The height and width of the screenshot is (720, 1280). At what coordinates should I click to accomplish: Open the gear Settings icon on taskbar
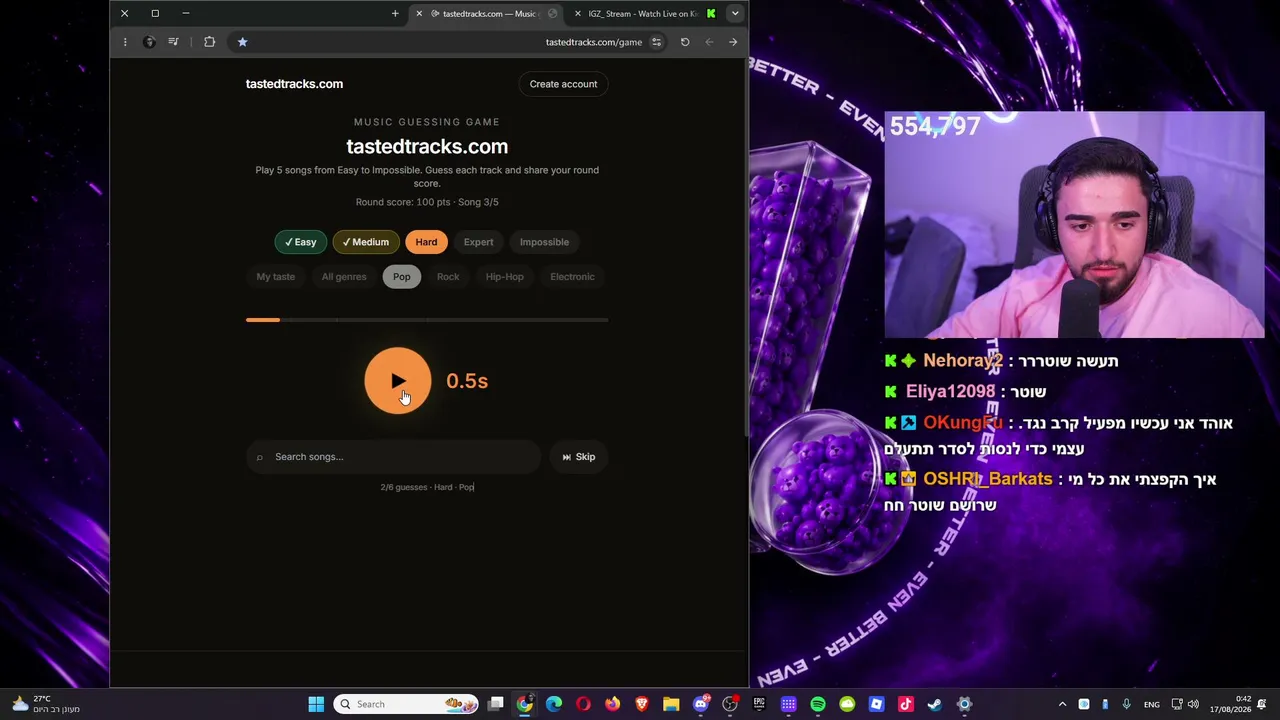[964, 704]
